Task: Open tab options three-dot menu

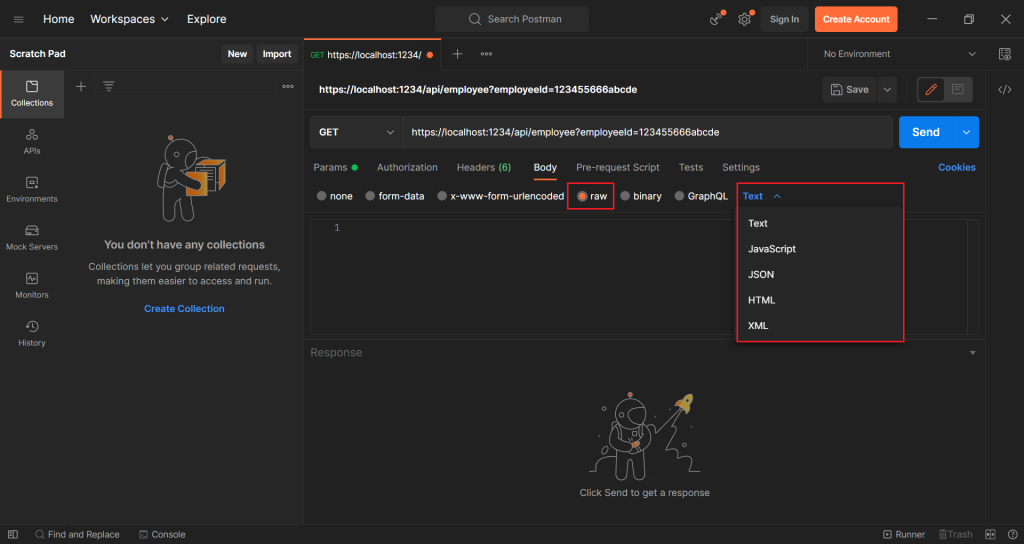Action: (486, 54)
